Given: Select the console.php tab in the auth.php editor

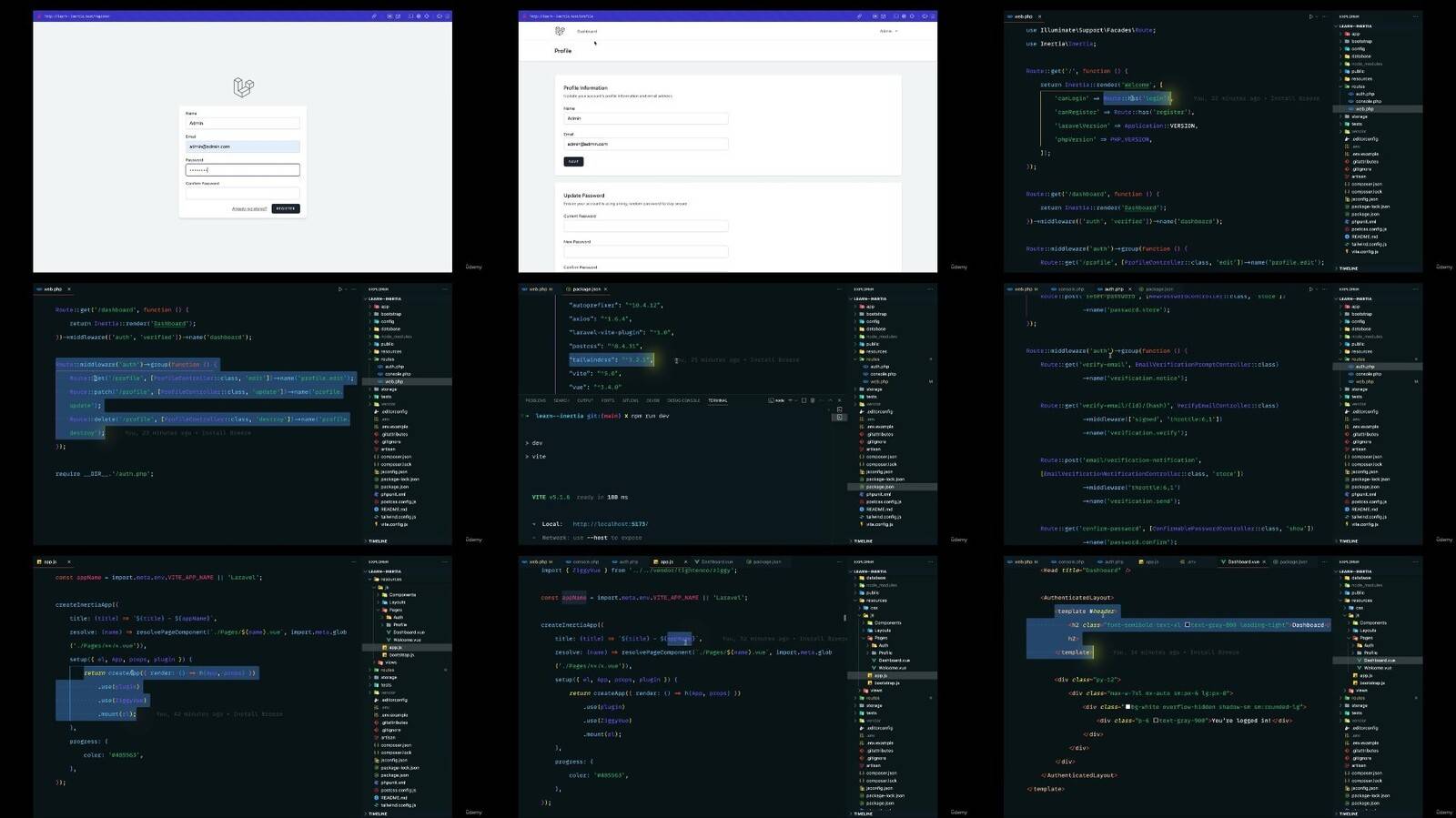Looking at the screenshot, I should tap(1071, 289).
